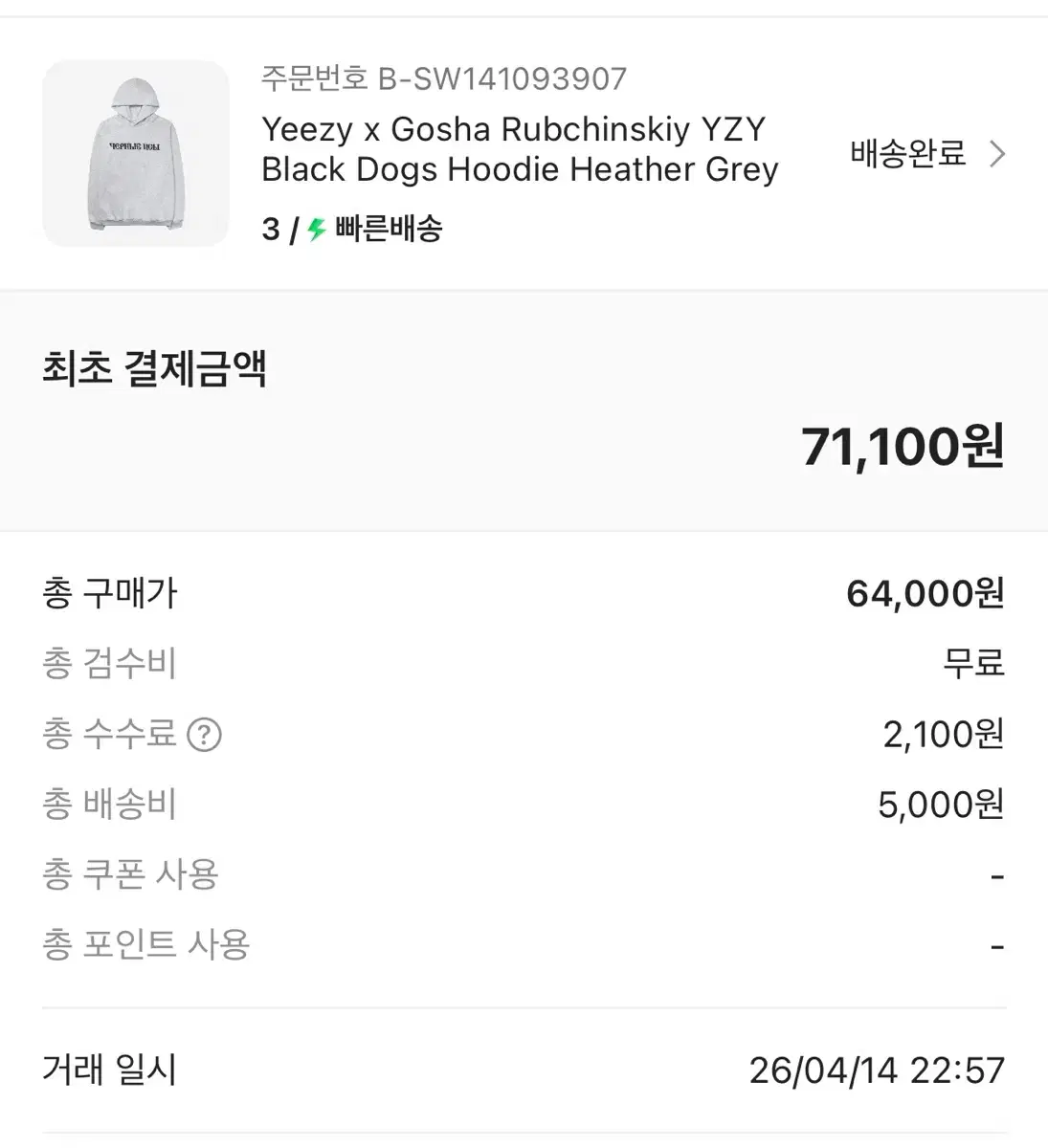This screenshot has width=1048, height=1148.
Task: Click the help icon beside 총 수수료
Action: (204, 735)
